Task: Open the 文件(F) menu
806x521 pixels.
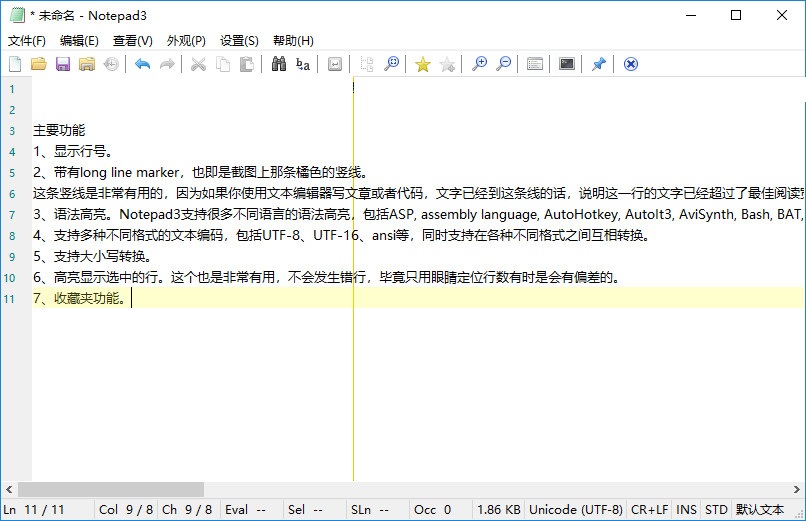Action: click(27, 41)
